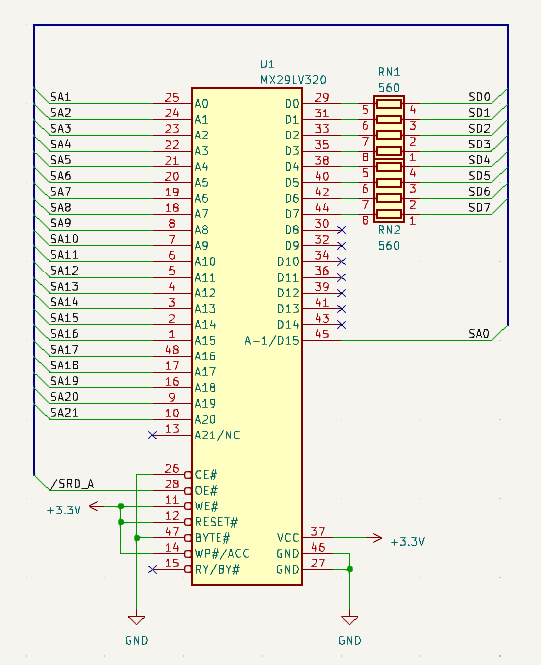Select the A-1/D15 pin name

coord(272,341)
